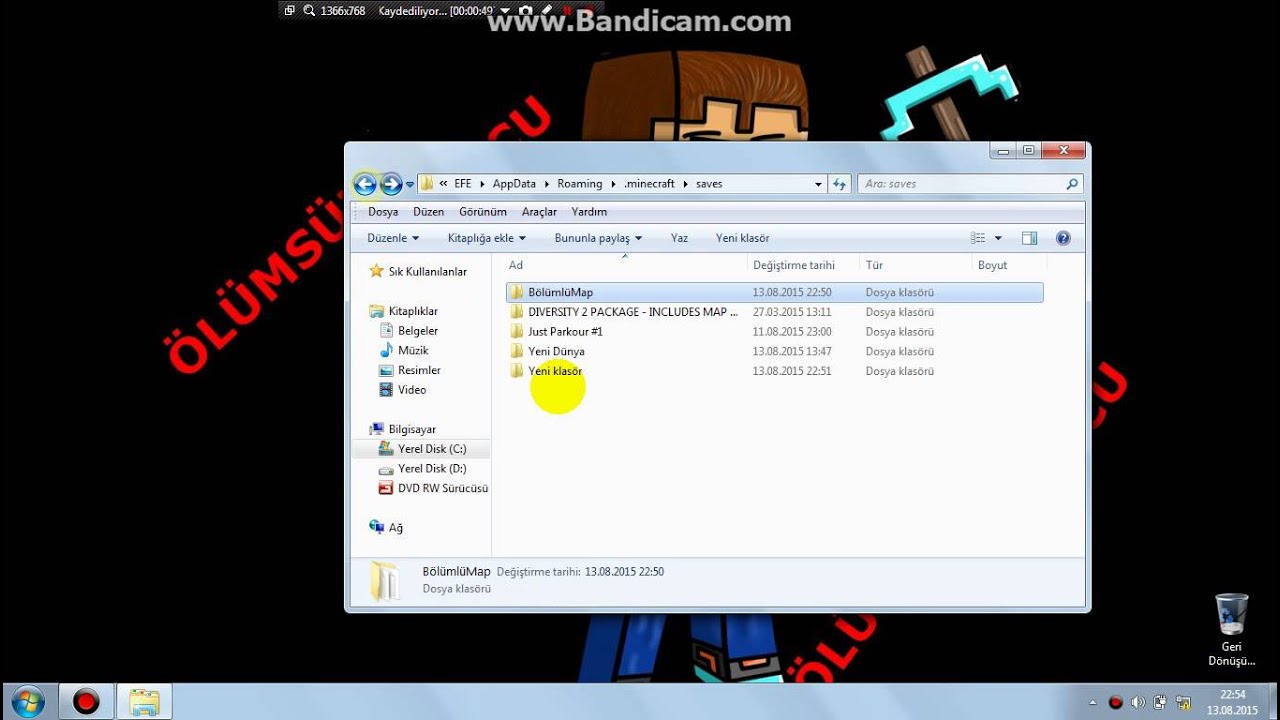The height and width of the screenshot is (720, 1280).
Task: Open the Araçlar menu
Action: coord(539,212)
